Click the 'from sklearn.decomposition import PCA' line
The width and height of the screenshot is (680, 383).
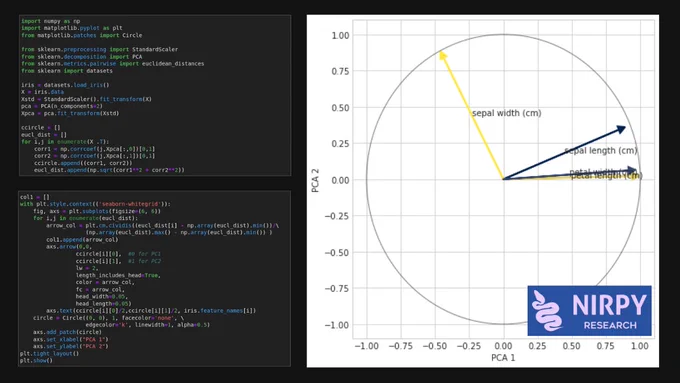82,56
